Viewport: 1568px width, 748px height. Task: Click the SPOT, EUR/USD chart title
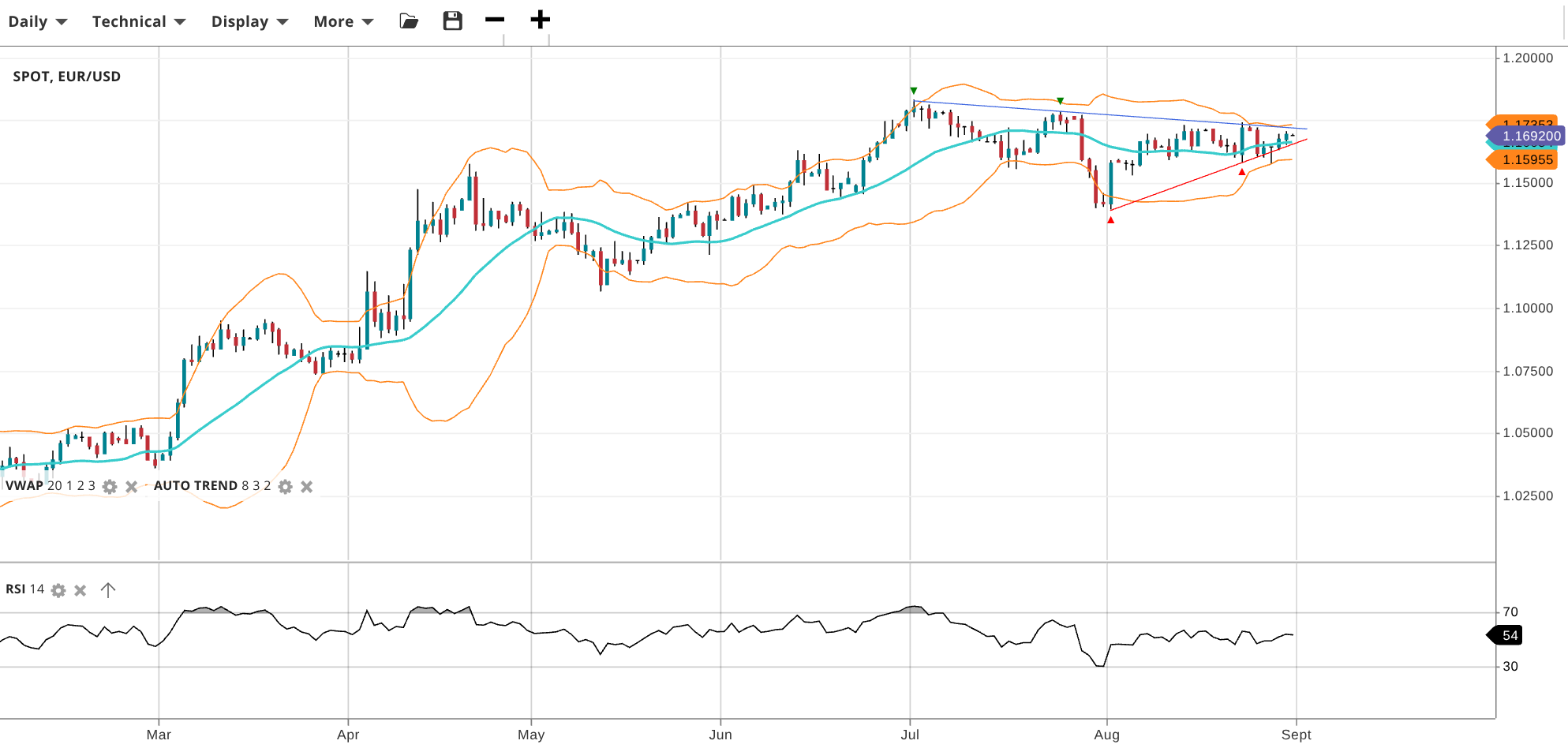coord(67,77)
